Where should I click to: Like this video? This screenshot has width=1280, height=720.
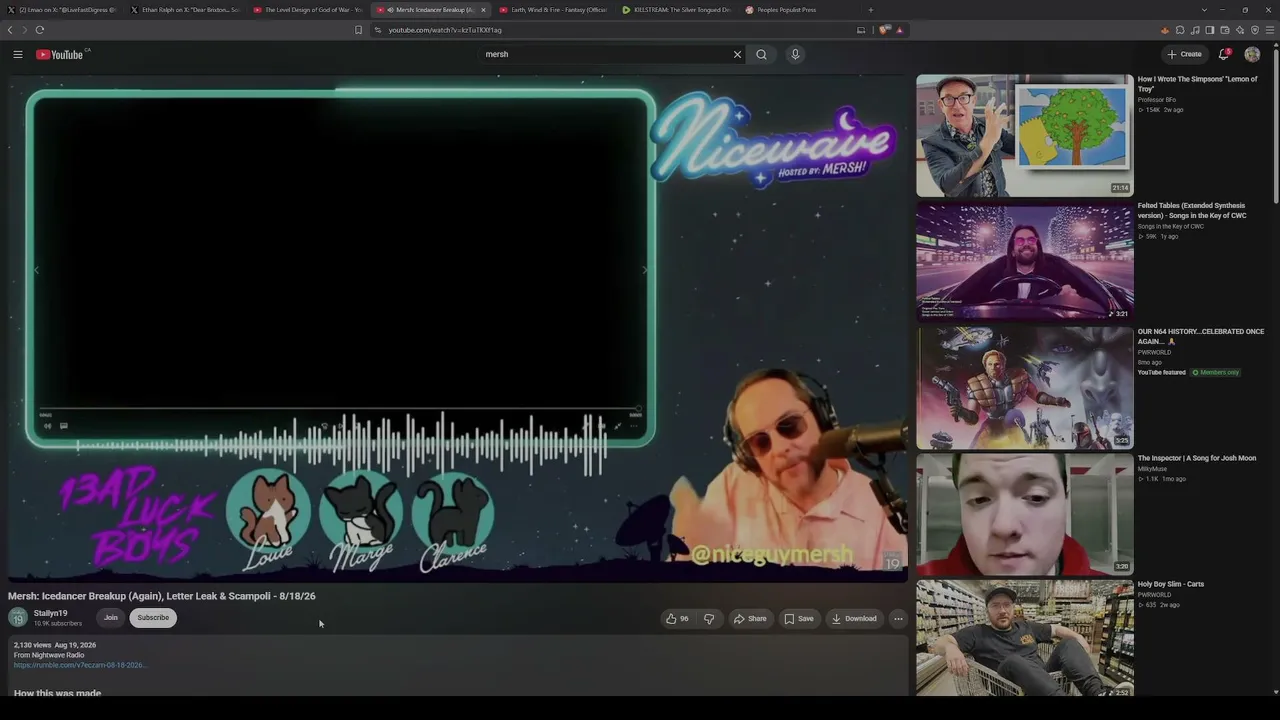point(677,618)
